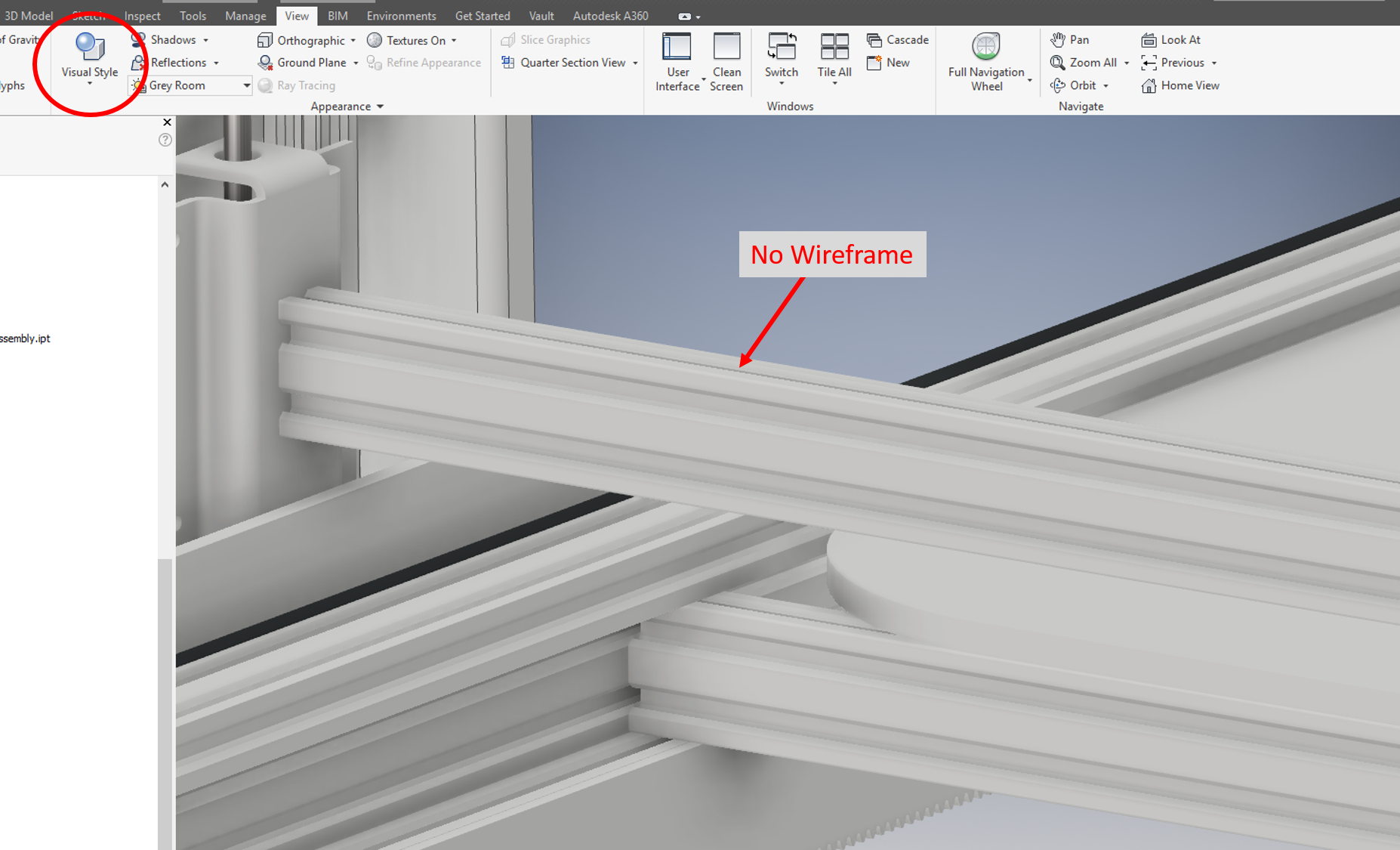Click the Look At tool
The height and width of the screenshot is (850, 1400).
tap(1171, 39)
